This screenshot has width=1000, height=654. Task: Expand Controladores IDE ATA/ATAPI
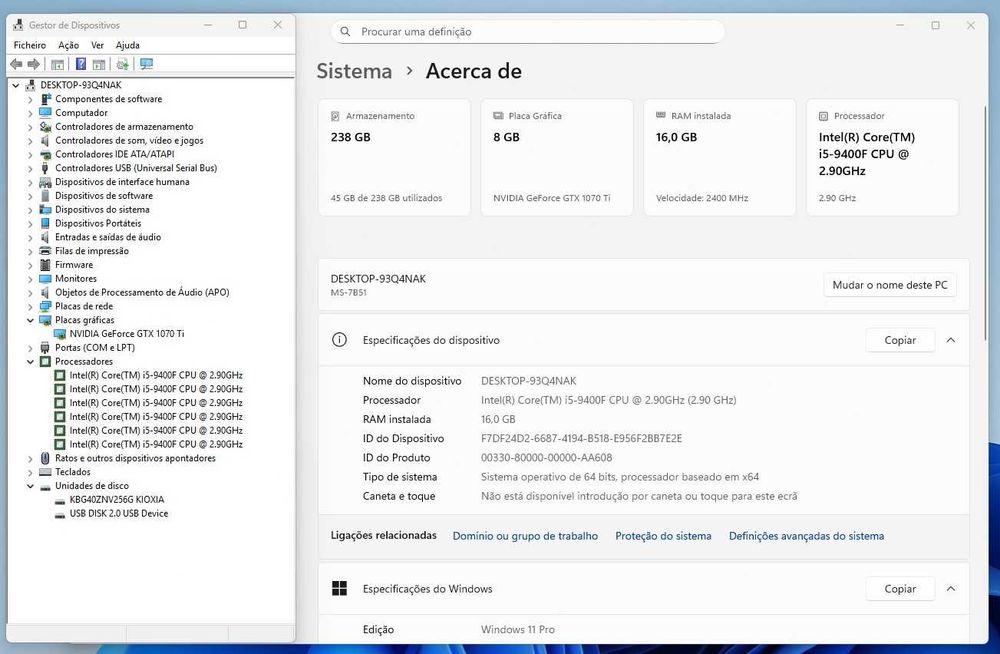(30, 154)
